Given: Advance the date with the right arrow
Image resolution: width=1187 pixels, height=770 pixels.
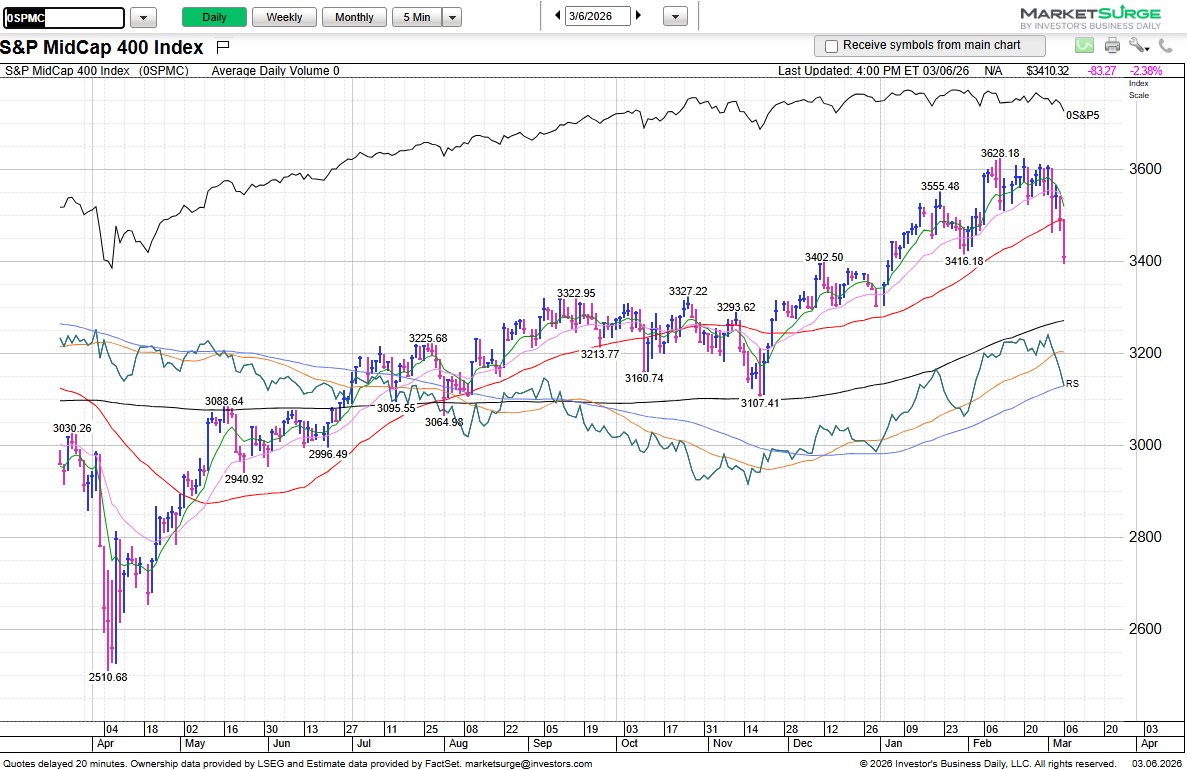Looking at the screenshot, I should click(x=639, y=17).
